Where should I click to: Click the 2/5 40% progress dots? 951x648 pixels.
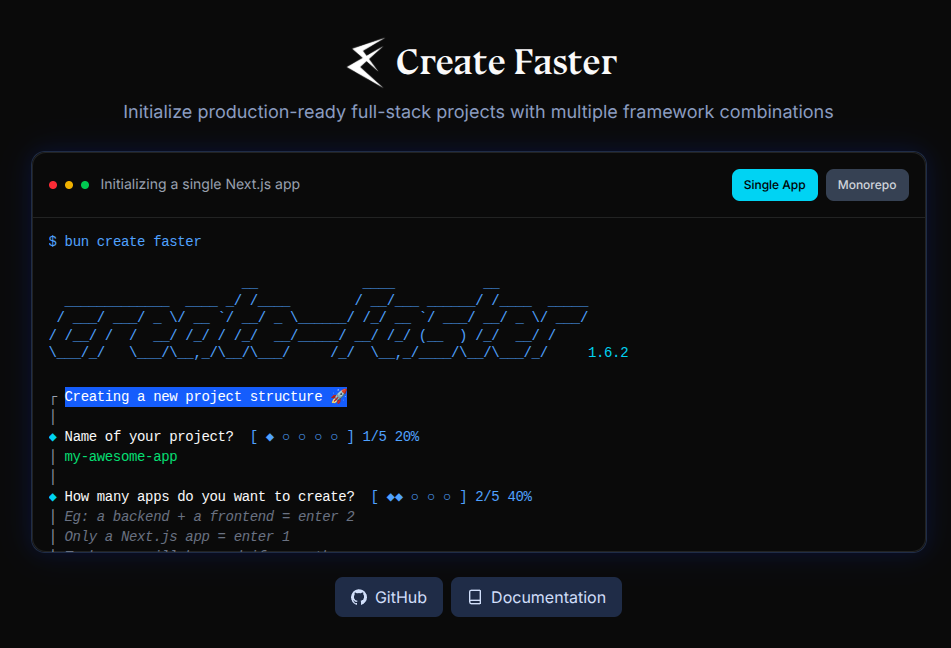click(x=450, y=496)
